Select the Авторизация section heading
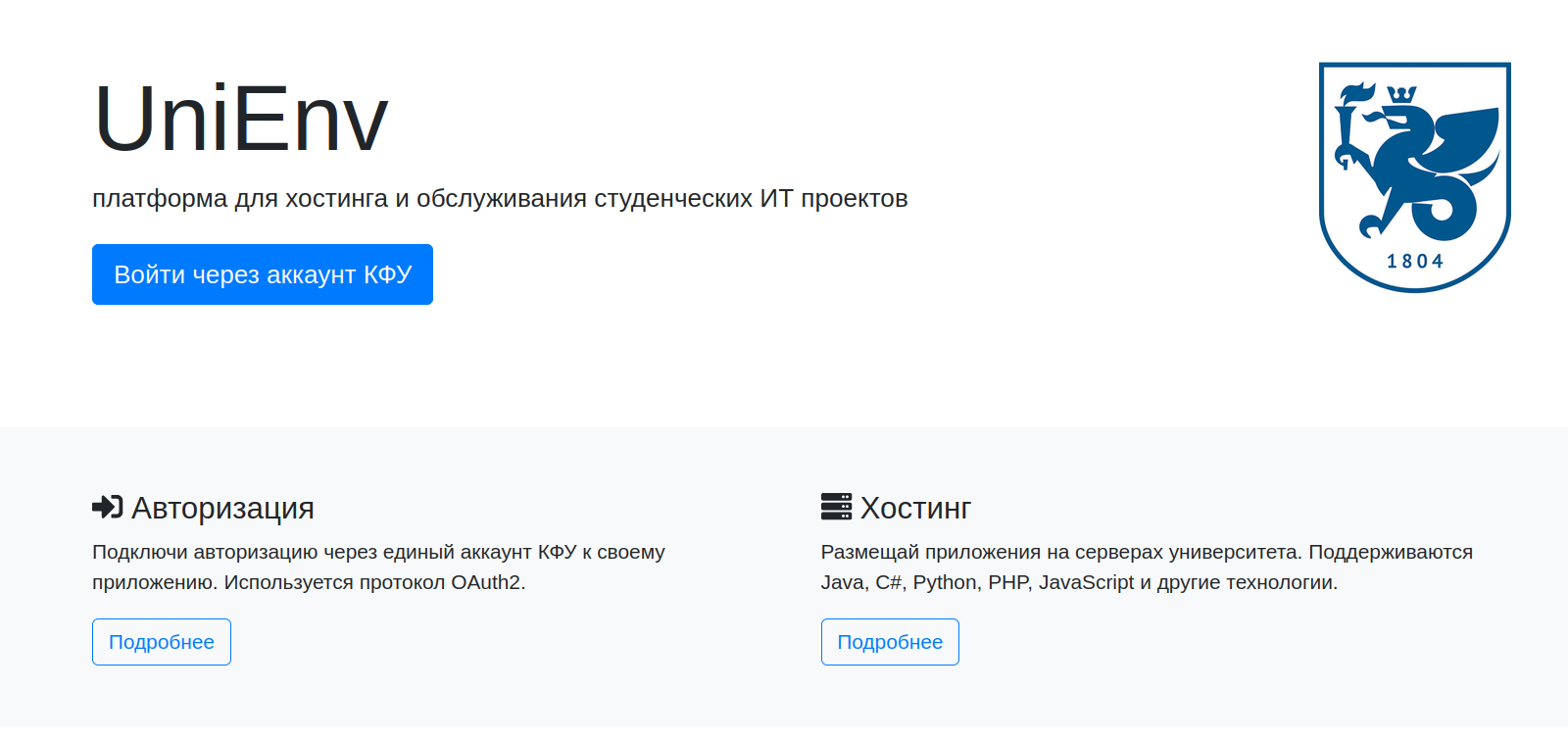Viewport: 1568px width, 740px height. click(223, 508)
